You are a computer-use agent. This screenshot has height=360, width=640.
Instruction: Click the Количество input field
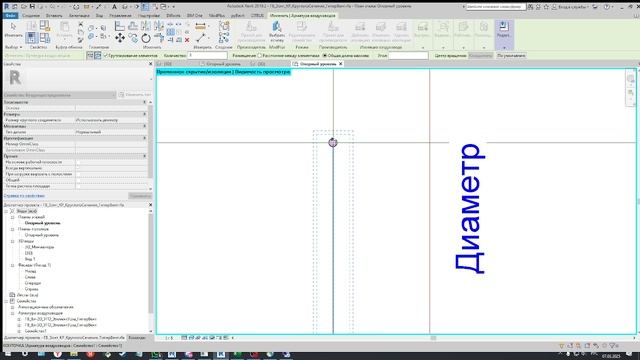click(x=207, y=56)
